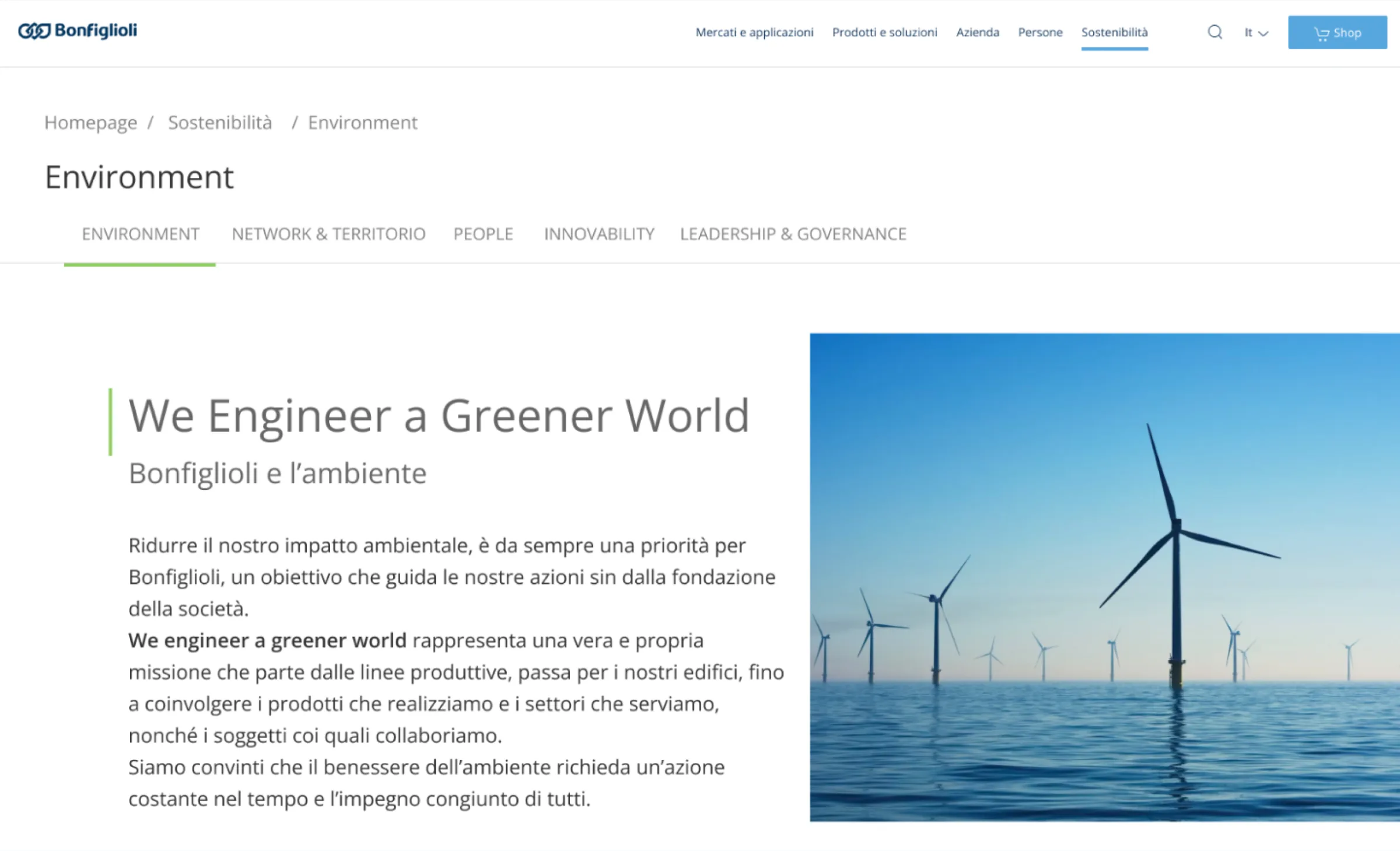The height and width of the screenshot is (851, 1400).
Task: Switch to NETWORK & TERRITORIO tab
Action: point(328,234)
